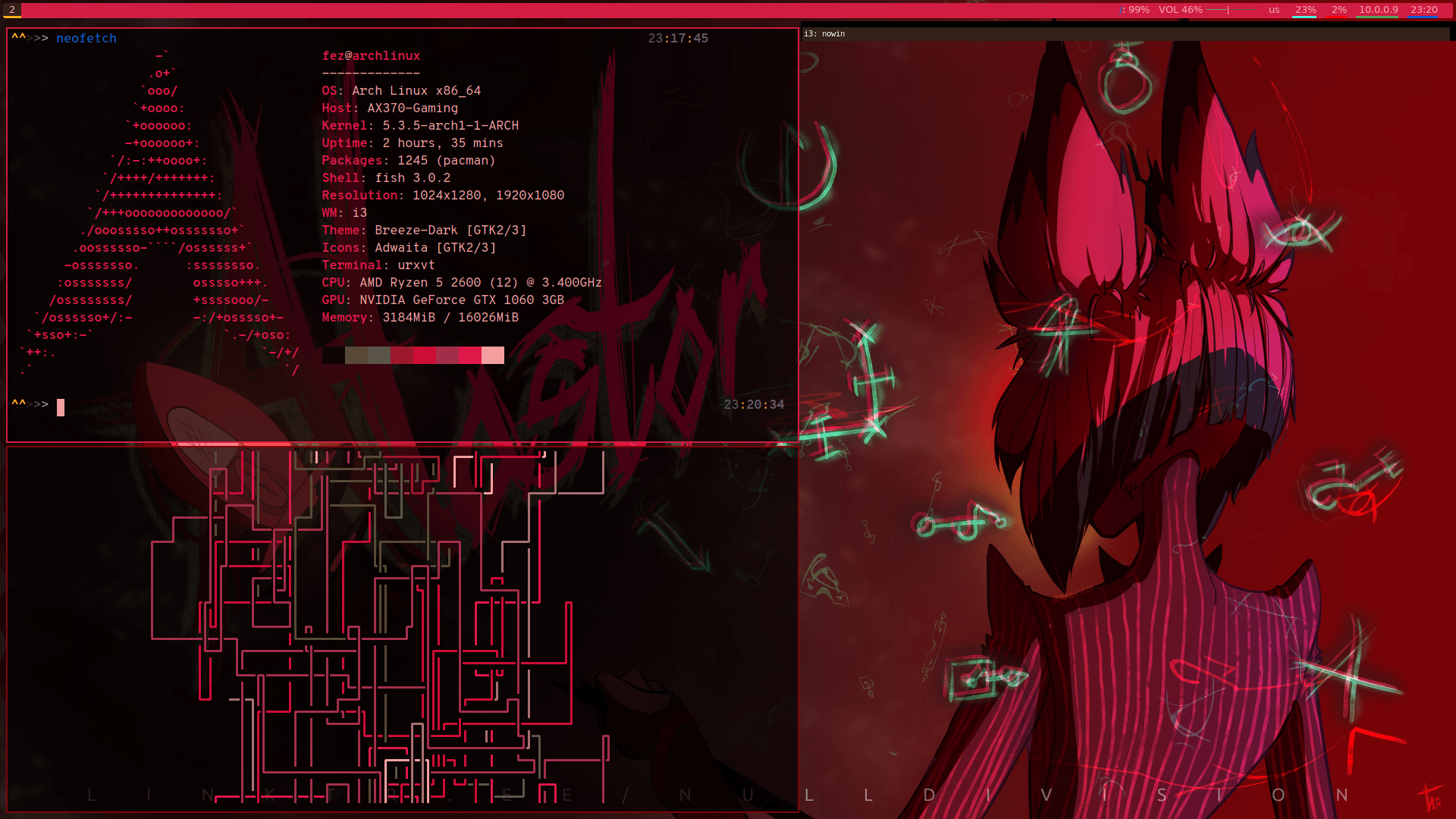The image size is (1456, 819).
Task: Toggle the terminal prompt cursor input
Action: click(61, 404)
